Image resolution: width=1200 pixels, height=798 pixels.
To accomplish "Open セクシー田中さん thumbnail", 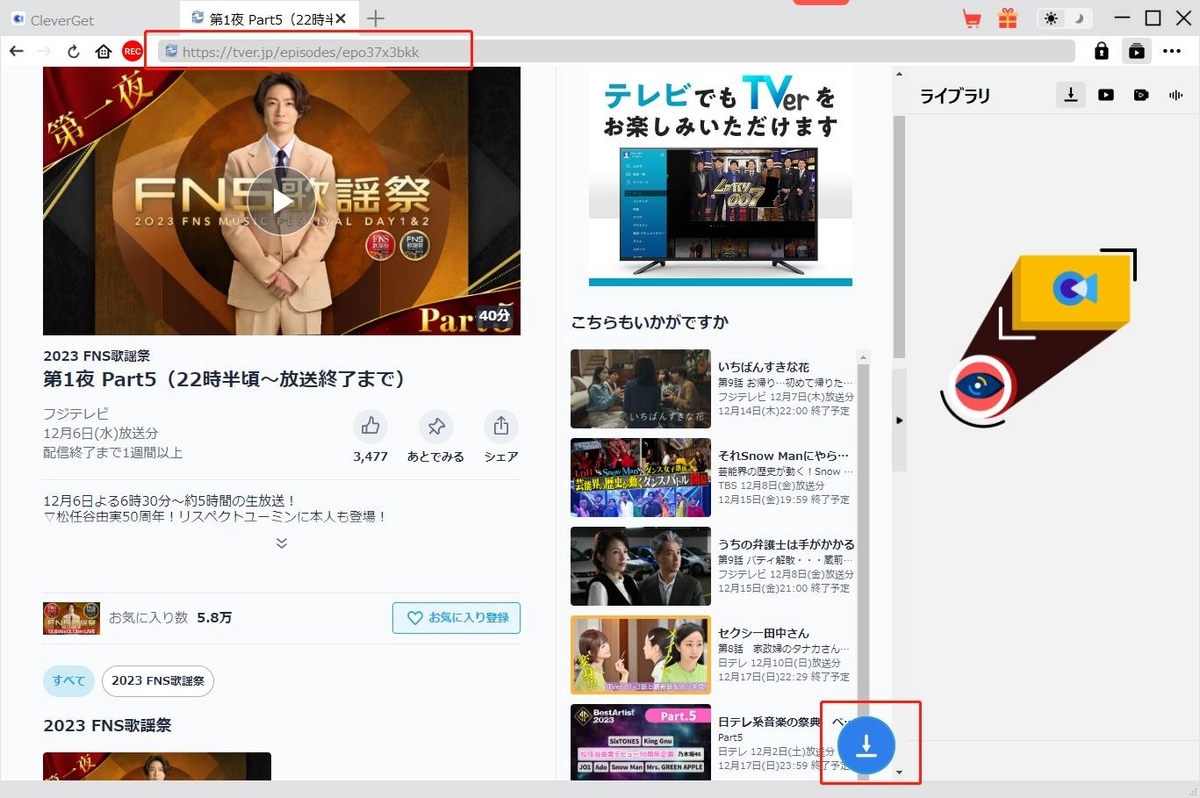I will point(640,655).
